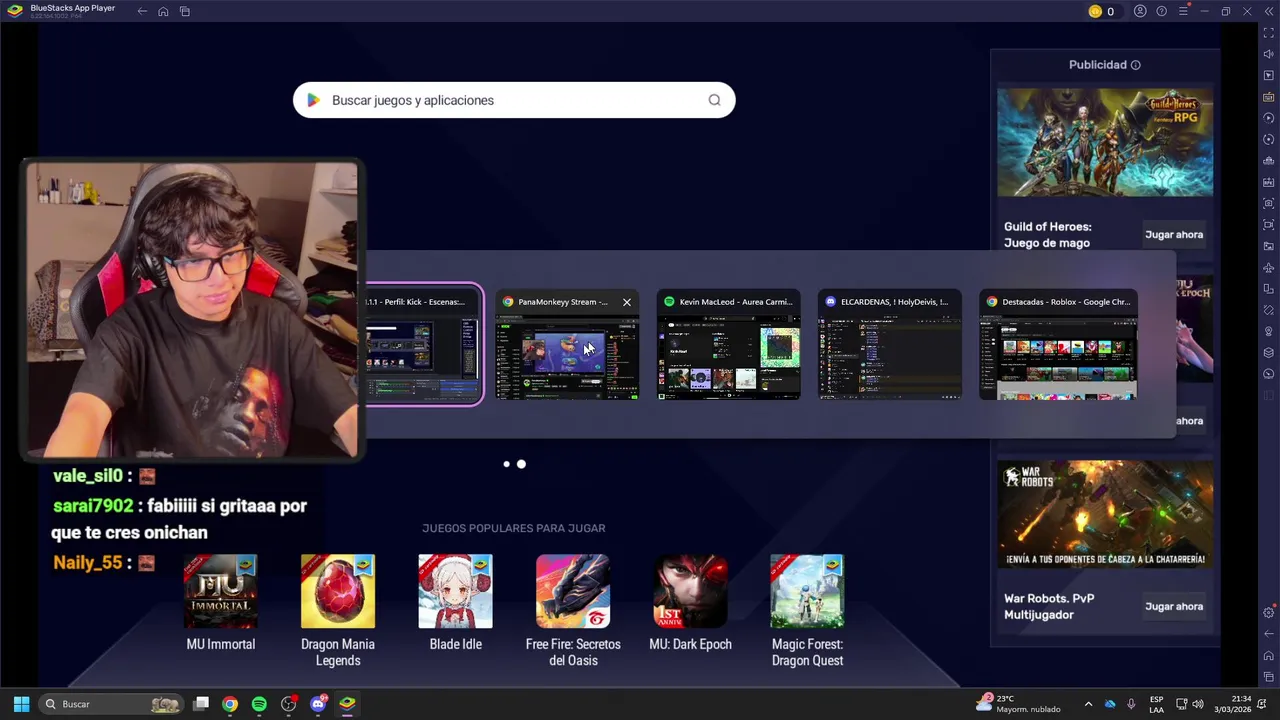Expand the system tray hidden icons chevron

tap(1088, 704)
